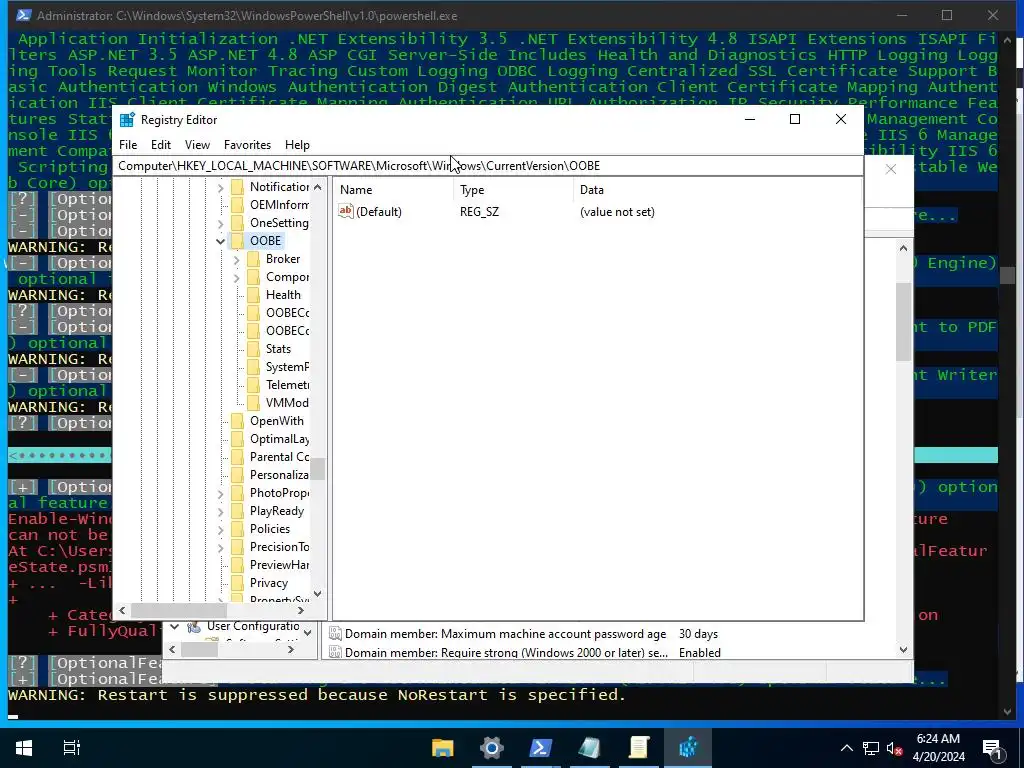Image resolution: width=1024 pixels, height=768 pixels.
Task: Select the Telemetr subkey folder icon
Action: click(253, 385)
